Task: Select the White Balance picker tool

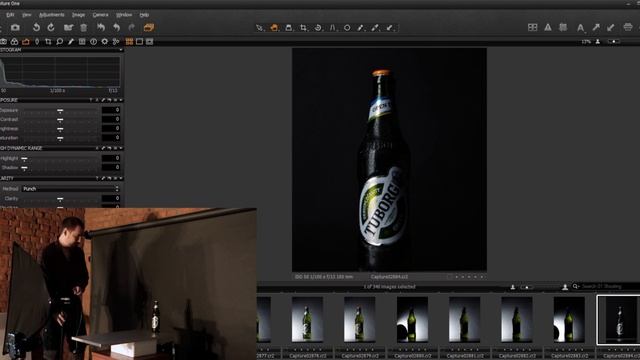Action: (x=375, y=28)
